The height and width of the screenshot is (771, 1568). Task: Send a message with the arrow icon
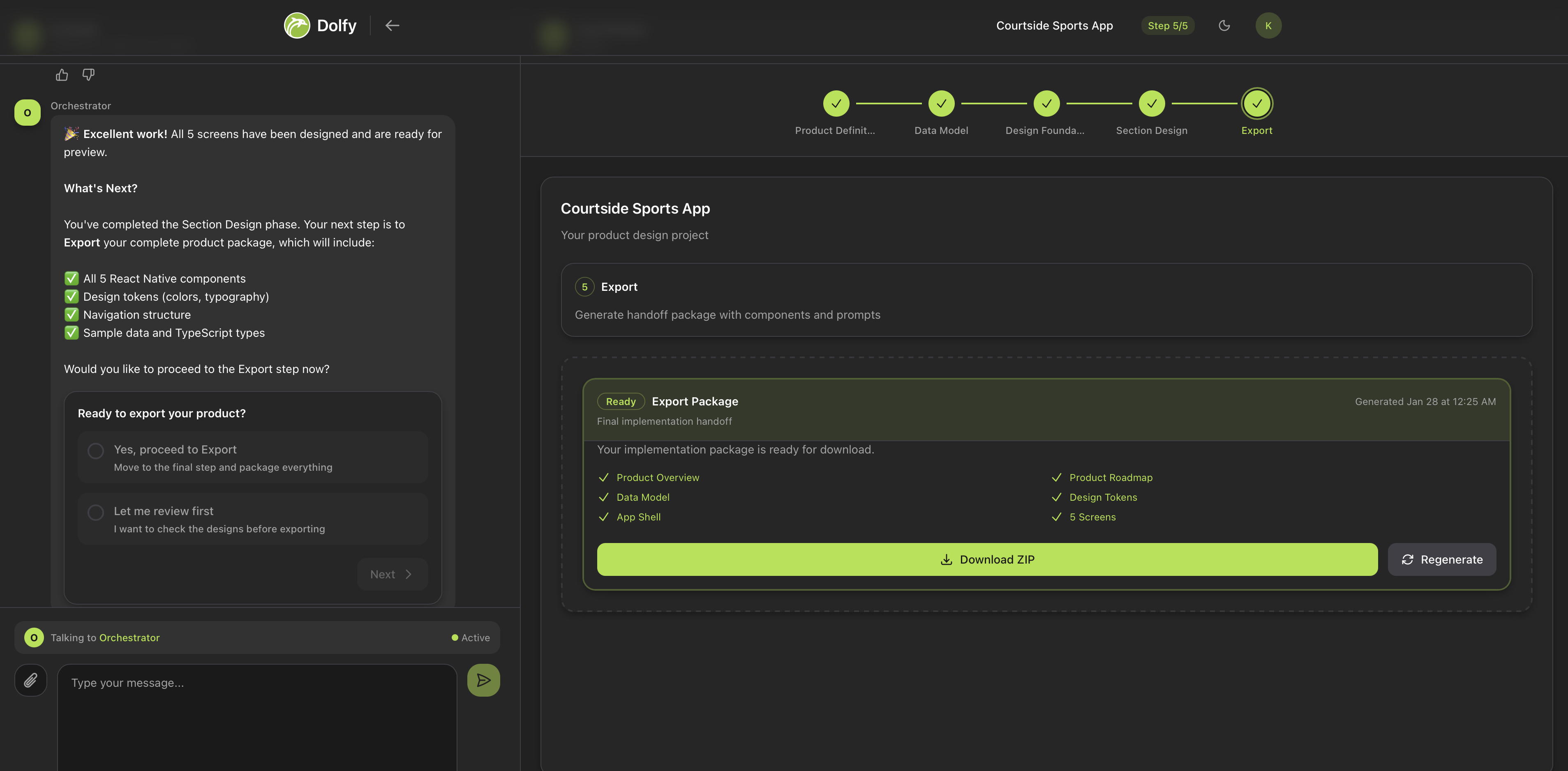[483, 680]
